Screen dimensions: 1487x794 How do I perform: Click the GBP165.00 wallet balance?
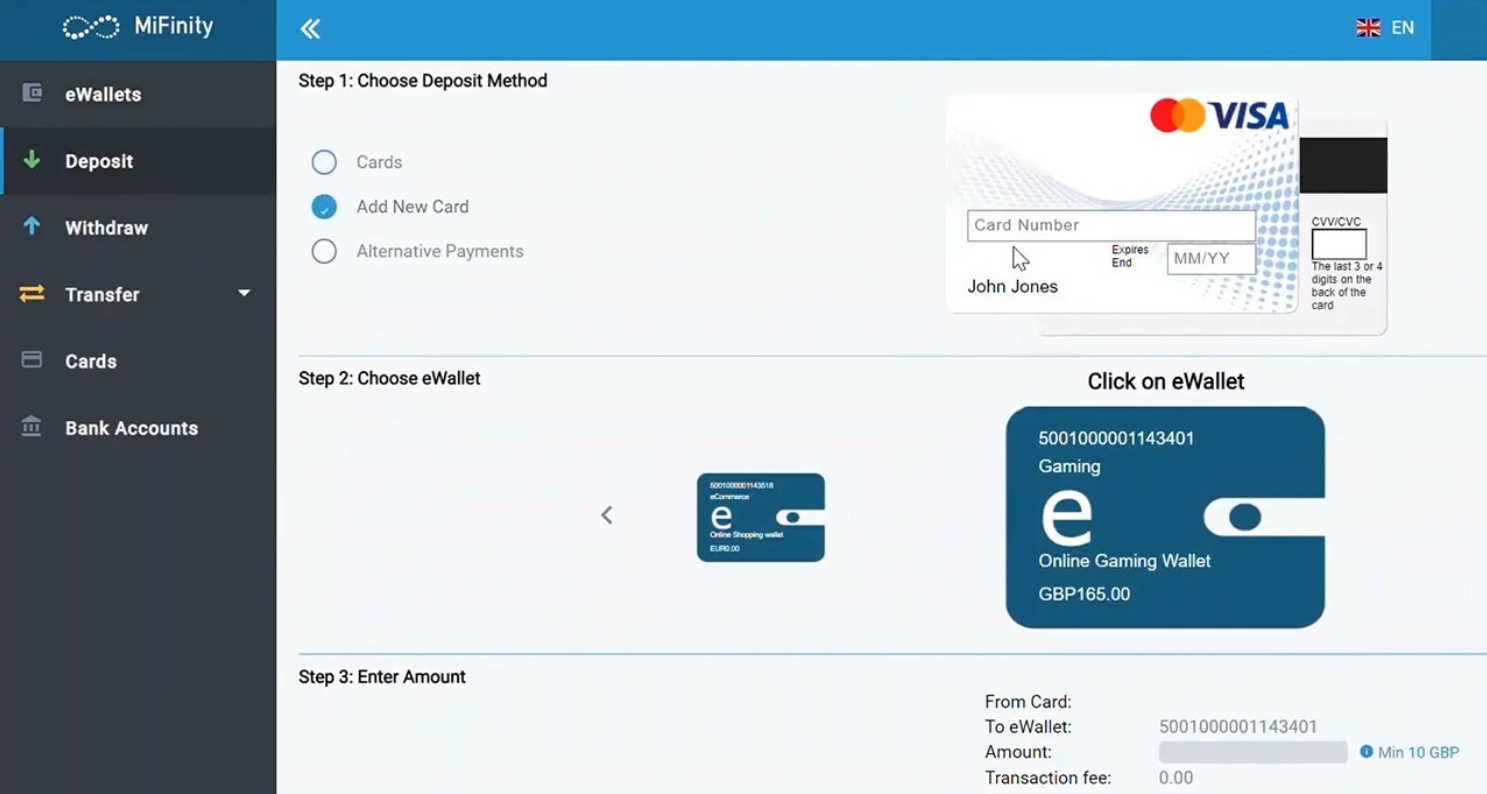[x=1084, y=594]
